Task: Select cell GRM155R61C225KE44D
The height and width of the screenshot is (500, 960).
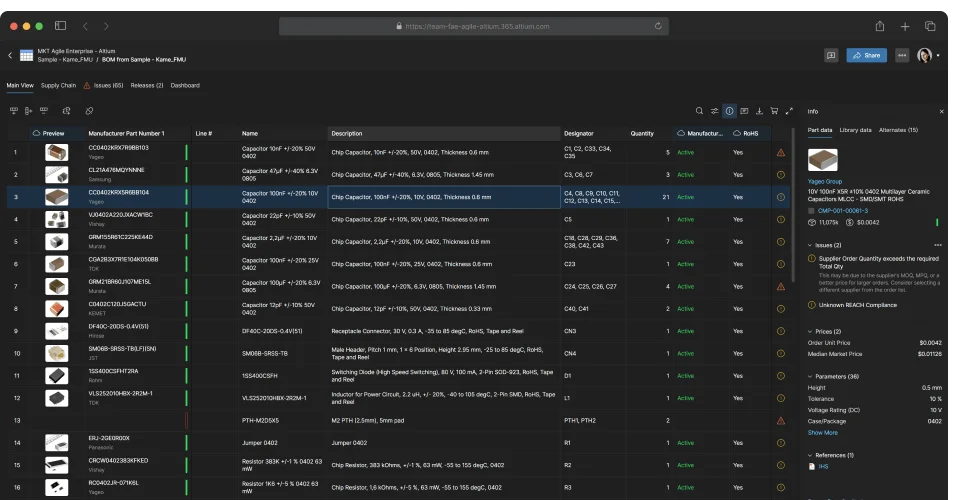Action: coord(121,237)
